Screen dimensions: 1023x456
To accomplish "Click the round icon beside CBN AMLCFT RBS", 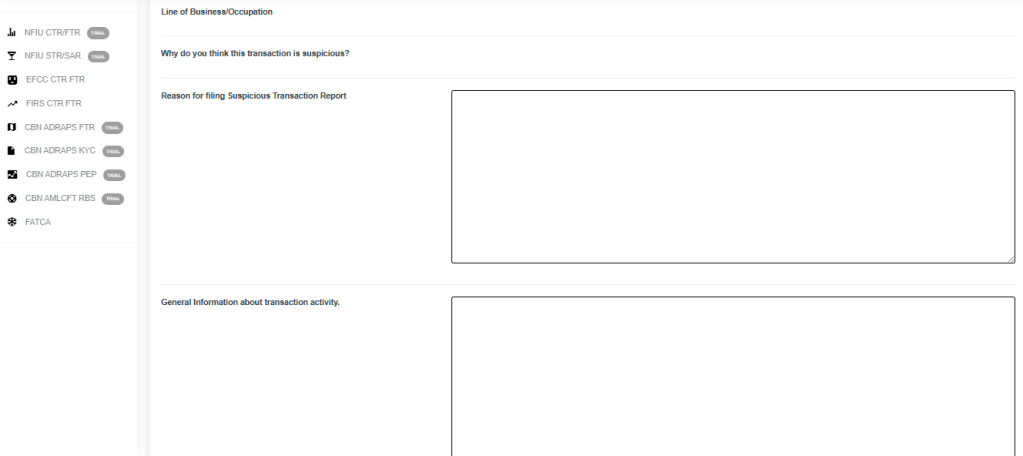I will (x=12, y=198).
